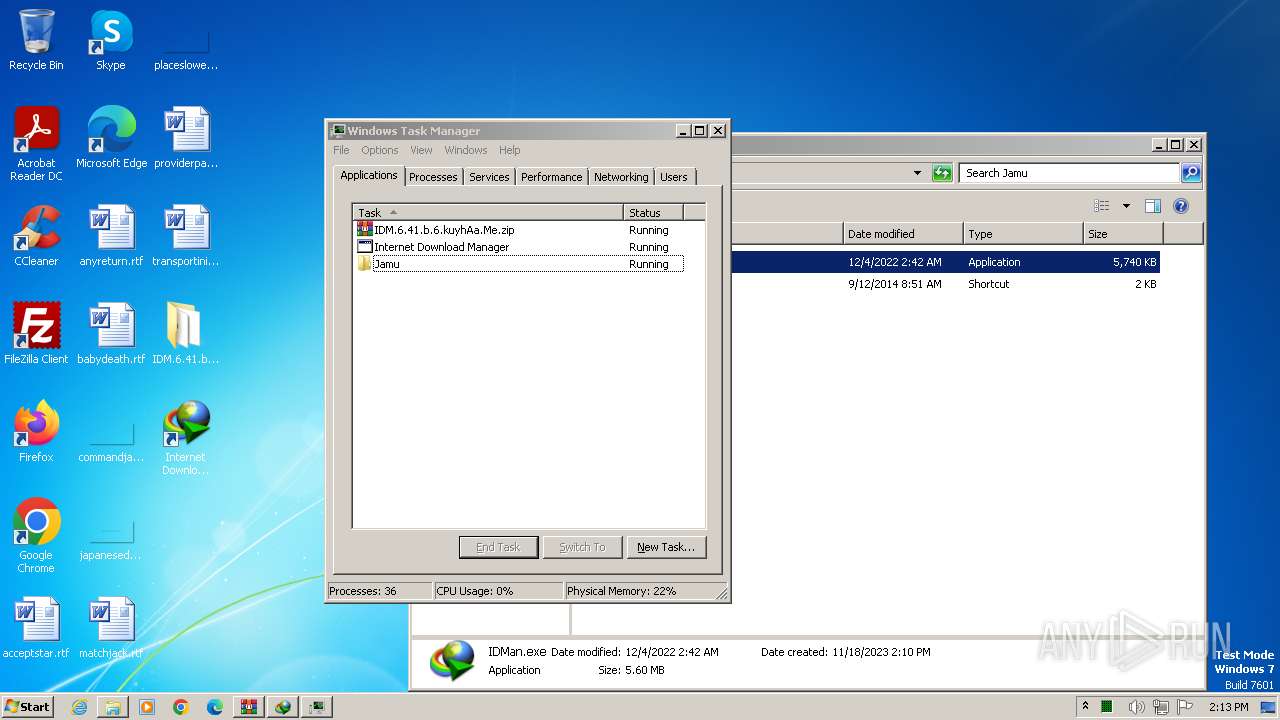This screenshot has width=1280, height=720.
Task: Sort by the Task column header
Action: pyautogui.click(x=488, y=212)
